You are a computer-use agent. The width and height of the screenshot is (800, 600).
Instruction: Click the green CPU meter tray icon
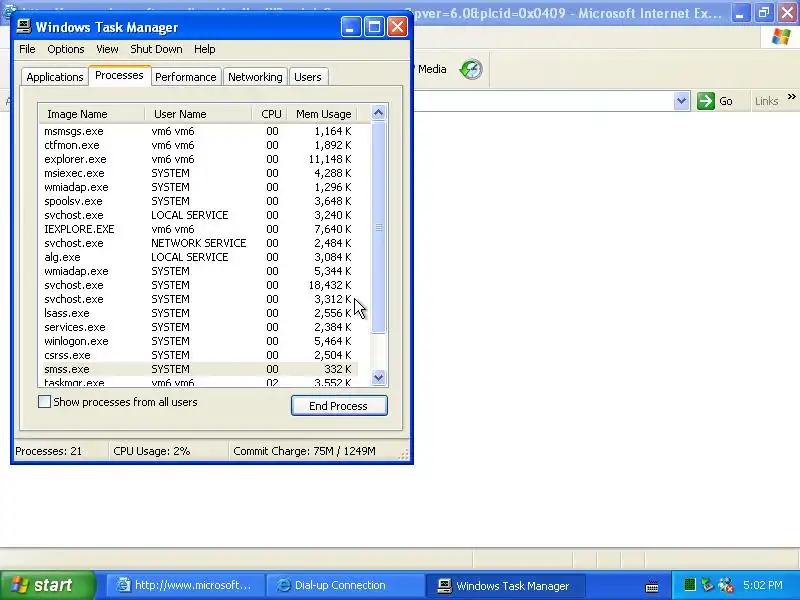pos(689,585)
